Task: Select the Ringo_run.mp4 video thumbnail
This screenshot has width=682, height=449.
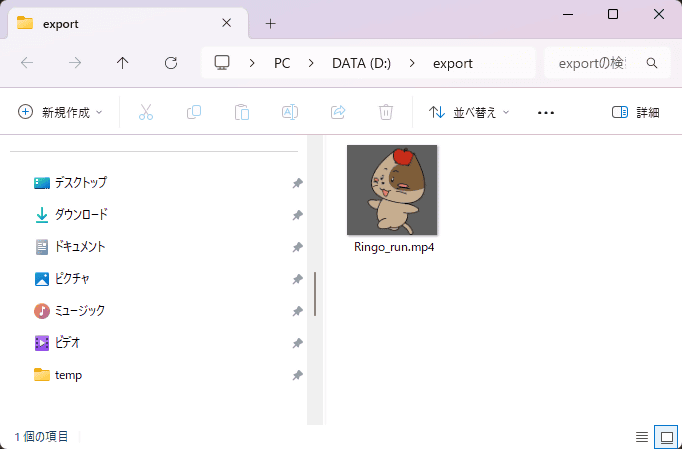Action: (393, 190)
